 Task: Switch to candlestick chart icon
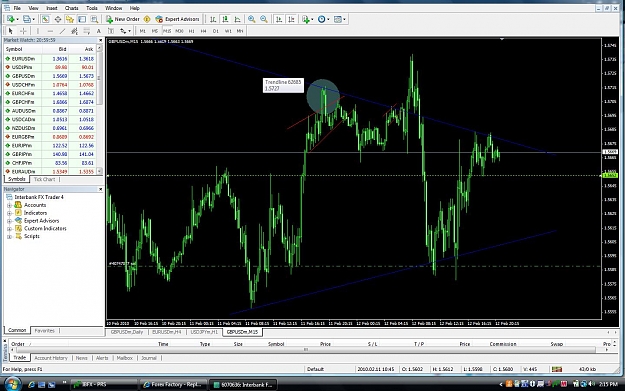pos(225,19)
